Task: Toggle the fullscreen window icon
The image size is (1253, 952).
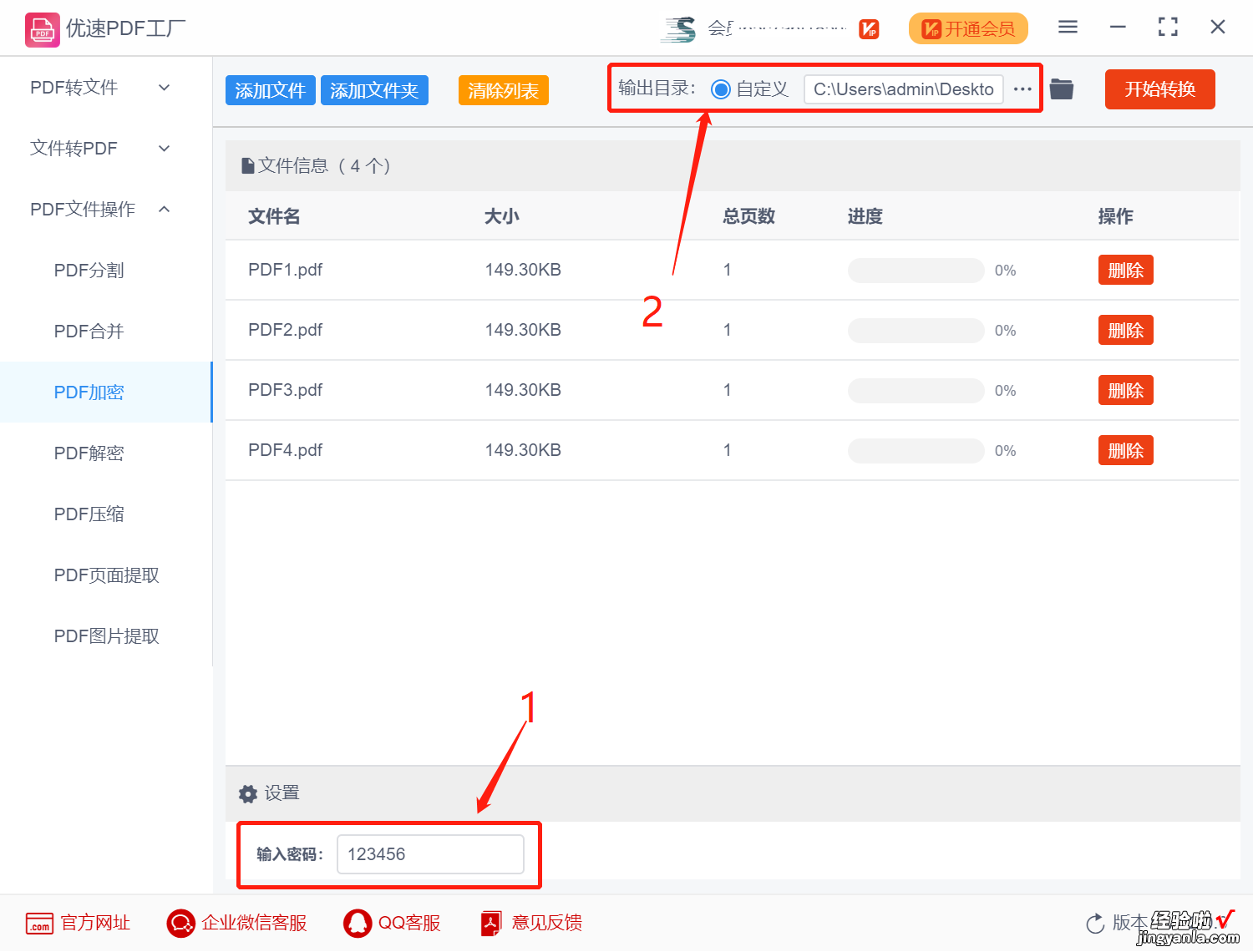Action: tap(1168, 27)
